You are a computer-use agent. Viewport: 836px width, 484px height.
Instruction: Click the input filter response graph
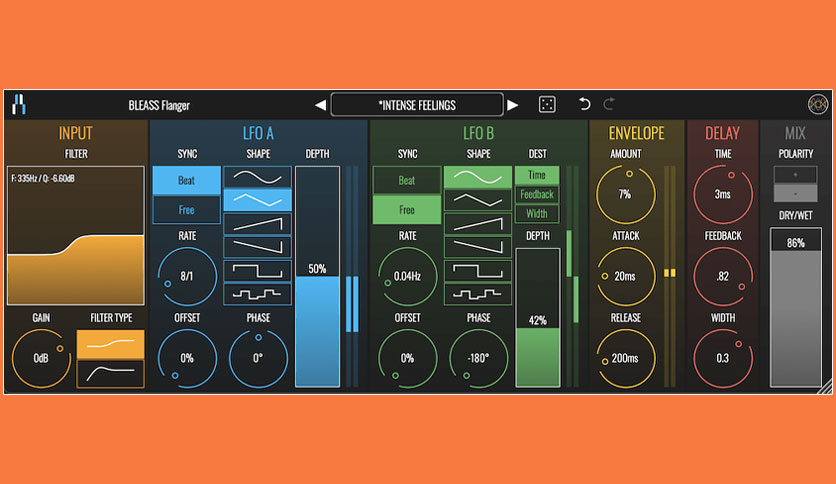coord(75,236)
